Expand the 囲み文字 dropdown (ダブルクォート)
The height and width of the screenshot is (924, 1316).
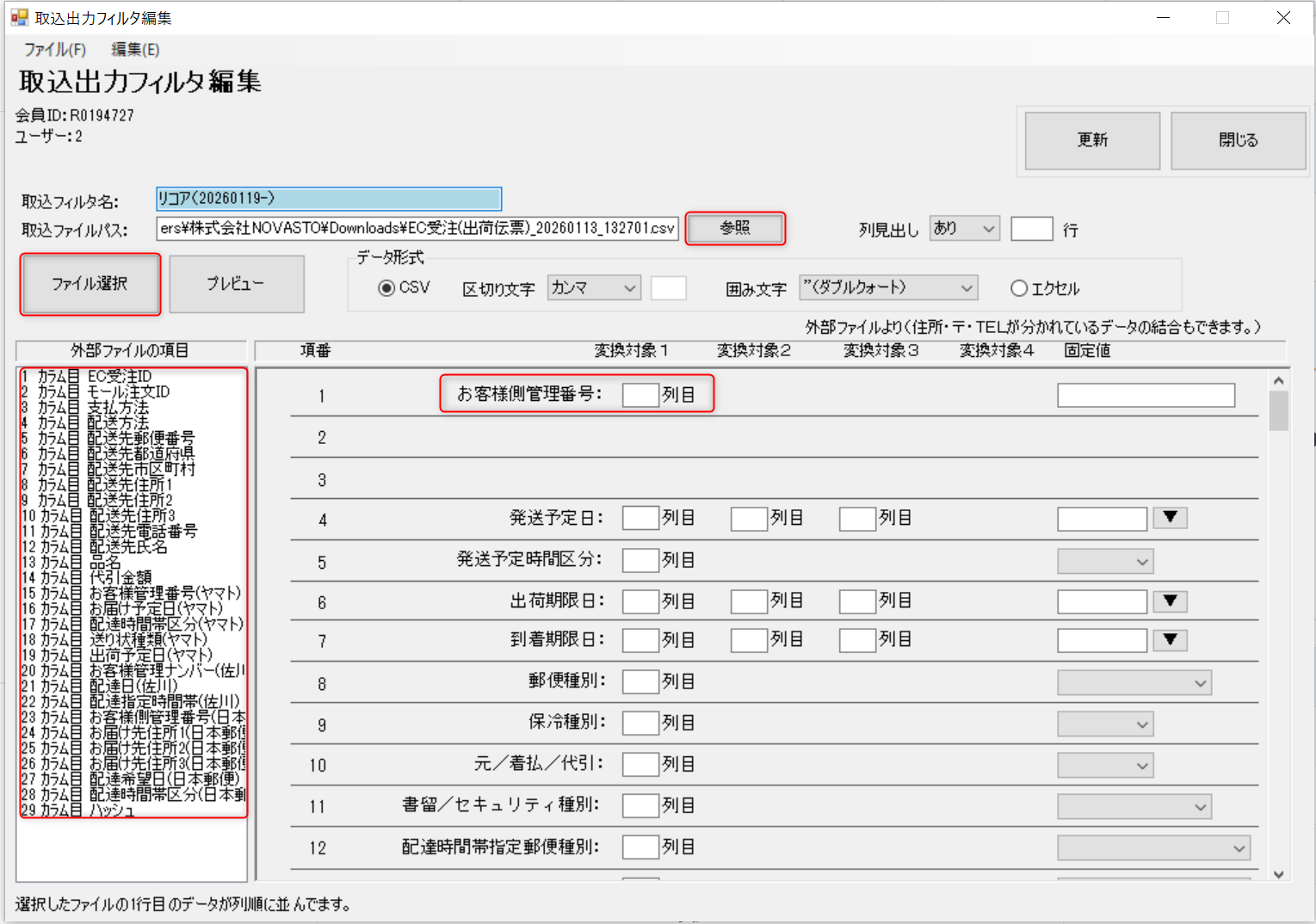(x=888, y=288)
